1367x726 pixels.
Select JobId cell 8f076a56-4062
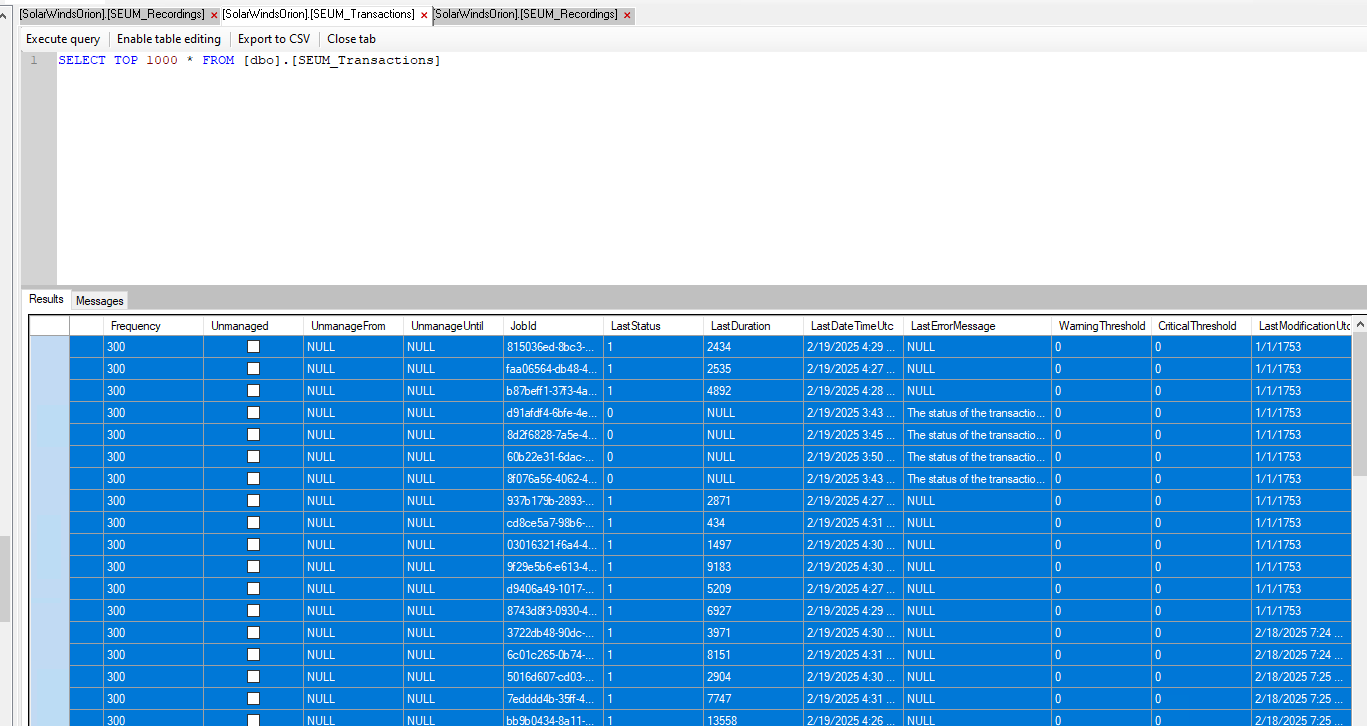pos(553,479)
